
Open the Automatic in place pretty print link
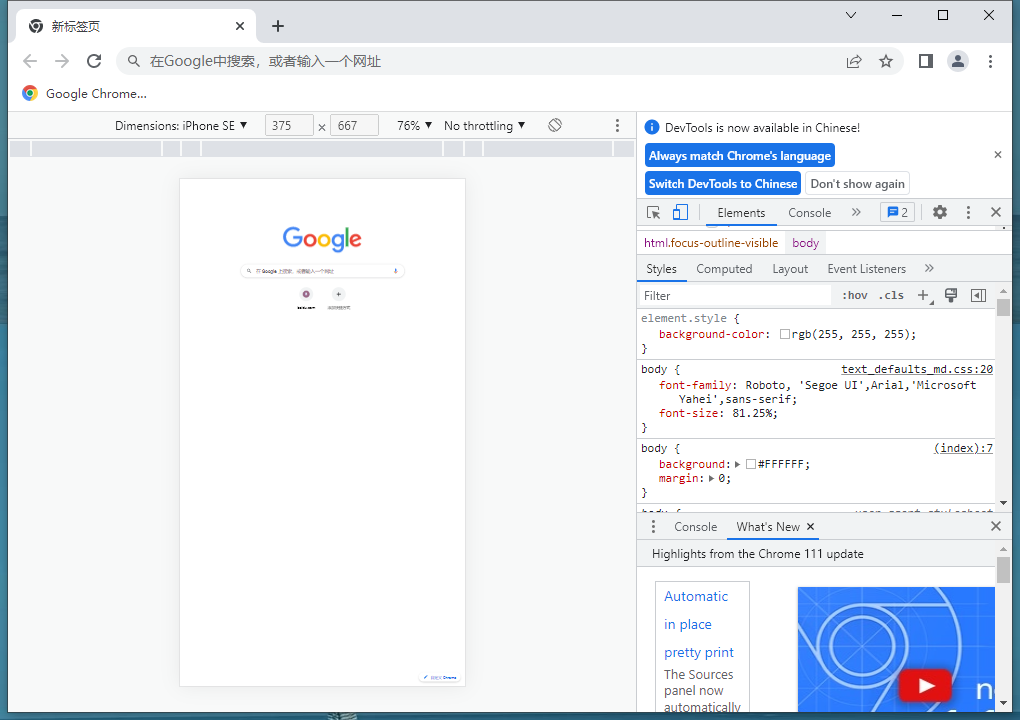pos(699,624)
